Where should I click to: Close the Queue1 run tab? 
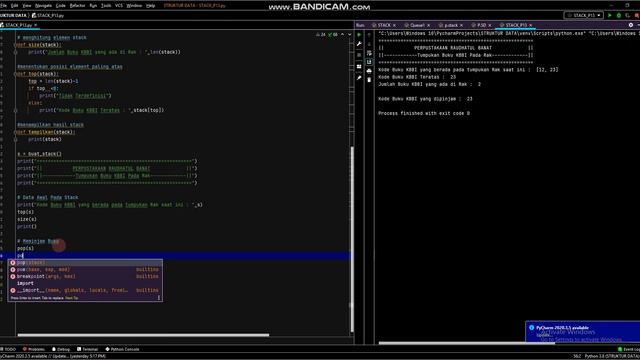pos(428,25)
